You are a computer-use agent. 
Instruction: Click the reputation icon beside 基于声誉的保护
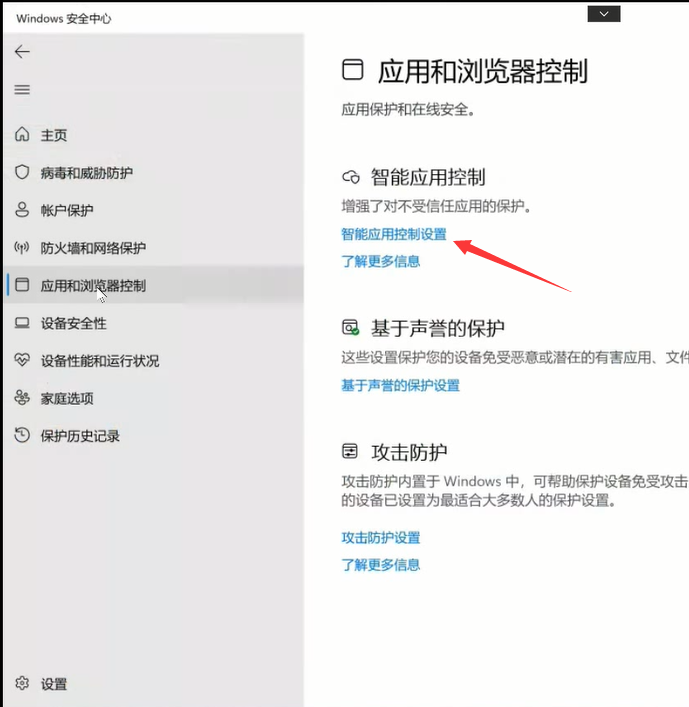[350, 327]
